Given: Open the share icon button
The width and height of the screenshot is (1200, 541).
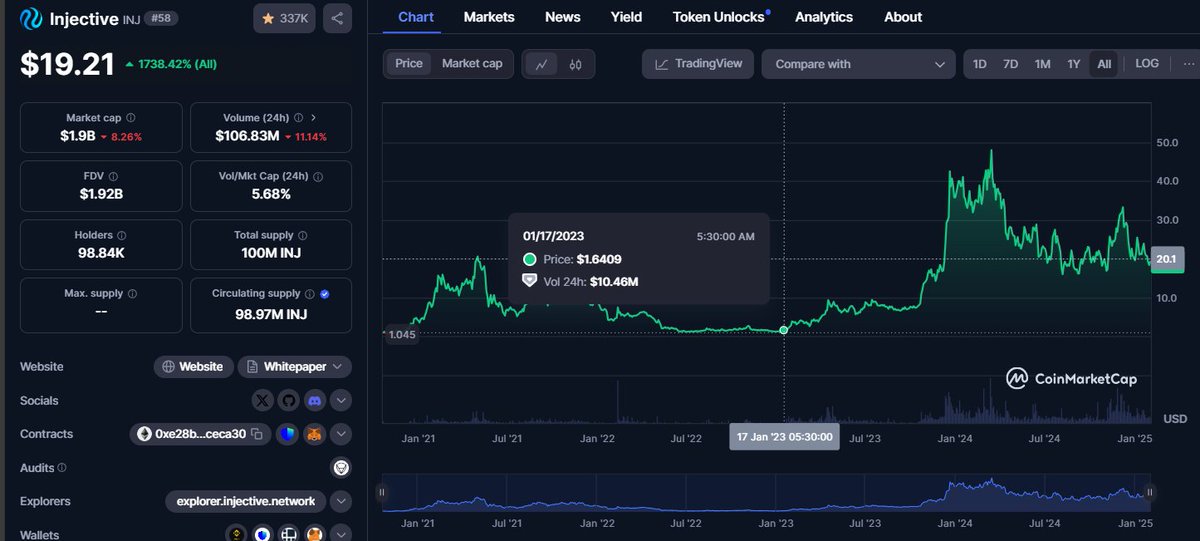Looking at the screenshot, I should 337,18.
